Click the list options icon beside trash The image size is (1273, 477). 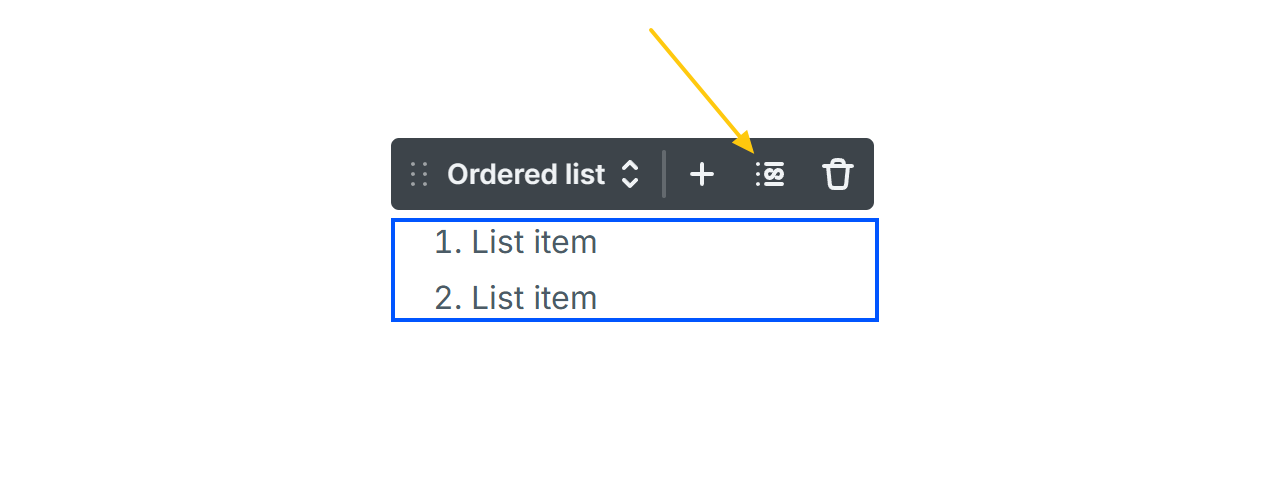[x=770, y=174]
